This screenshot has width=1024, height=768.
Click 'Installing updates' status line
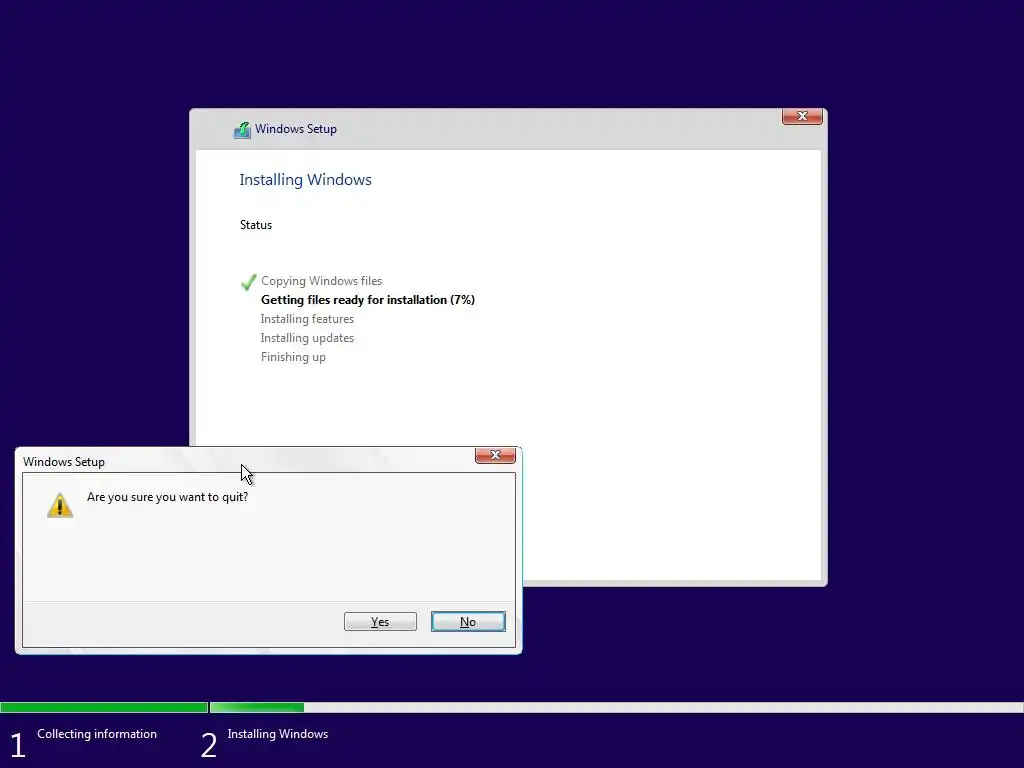[x=307, y=338]
